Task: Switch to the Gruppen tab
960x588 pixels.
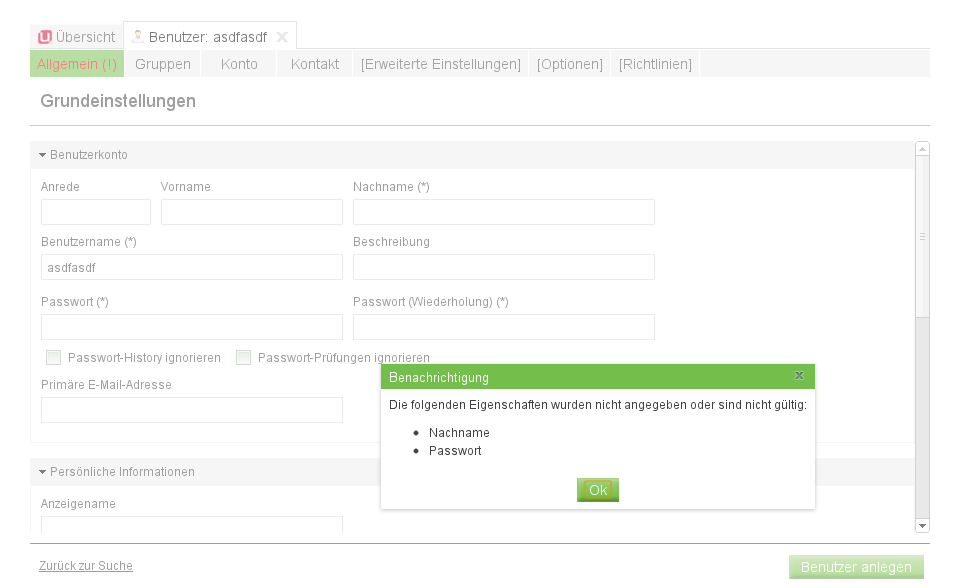Action: click(163, 64)
